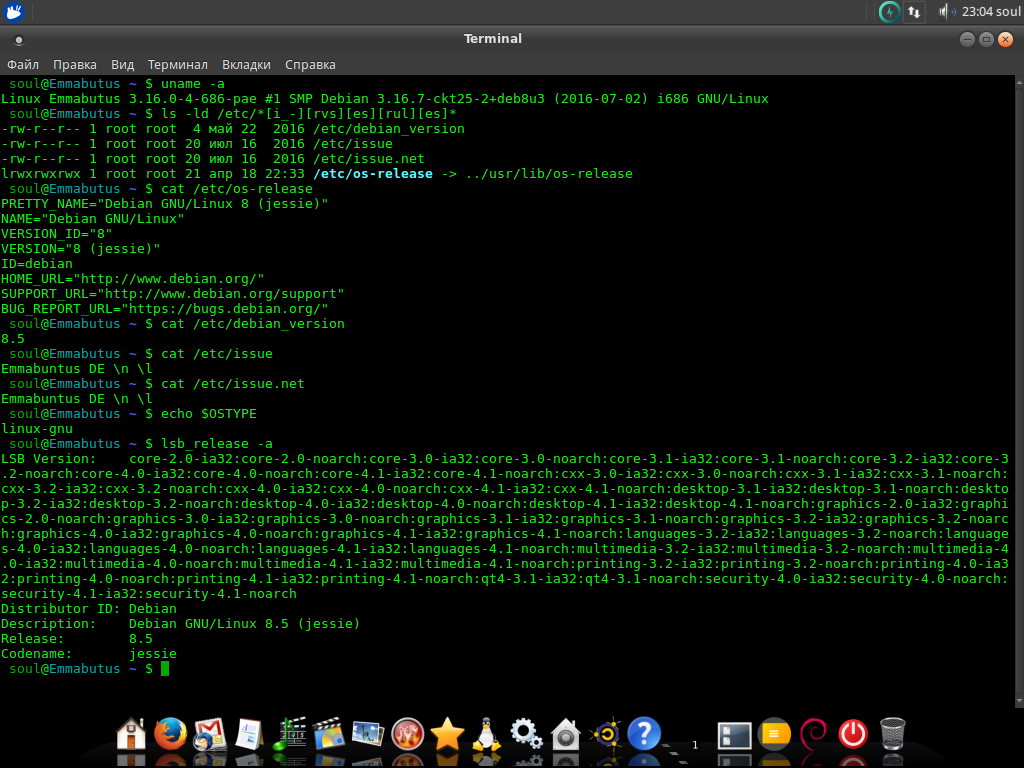Open the blue question mark help icon

[644, 734]
